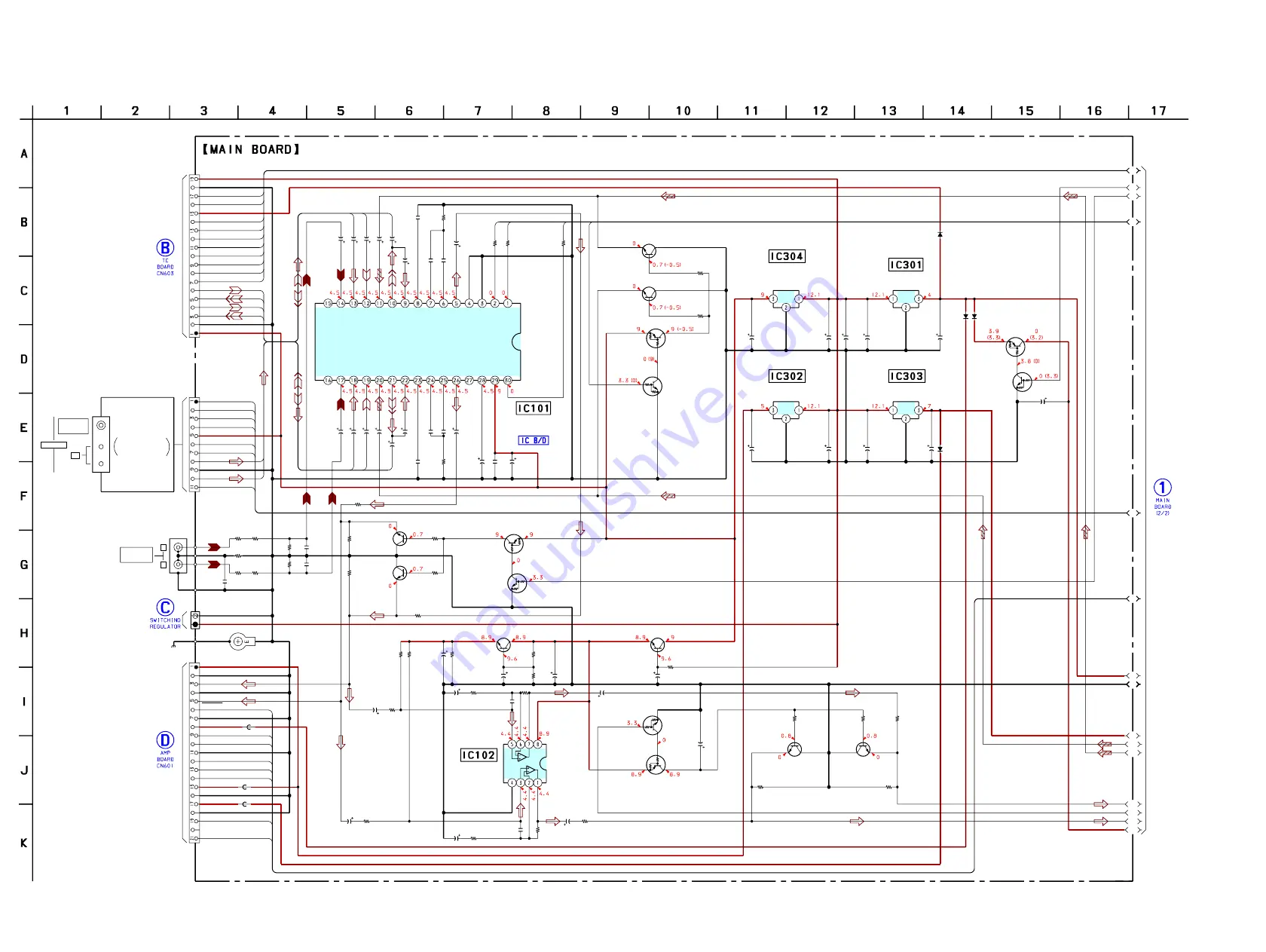Click column header 5
The image size is (1266, 952).
[341, 111]
